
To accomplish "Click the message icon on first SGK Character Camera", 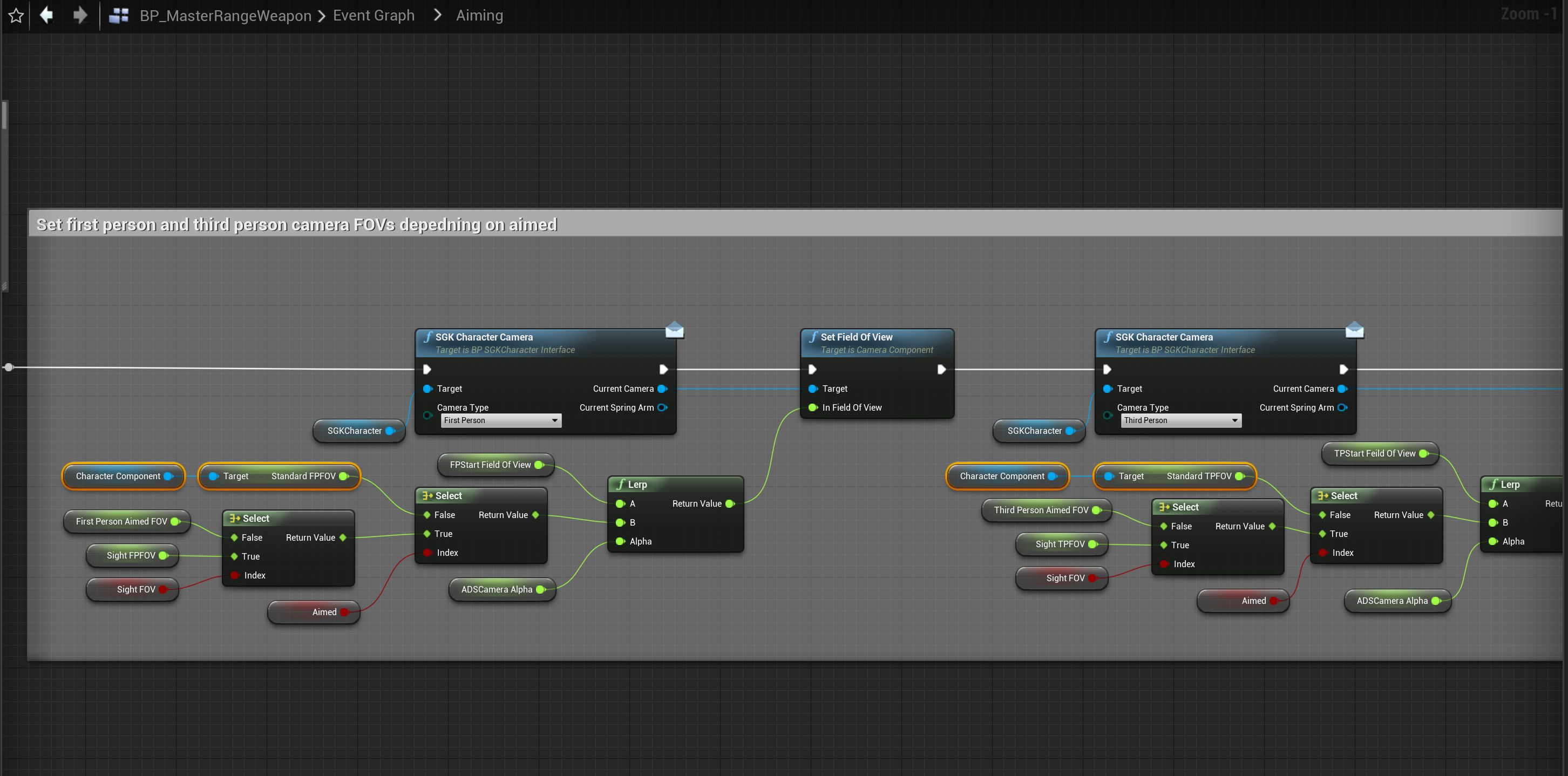I will point(675,330).
